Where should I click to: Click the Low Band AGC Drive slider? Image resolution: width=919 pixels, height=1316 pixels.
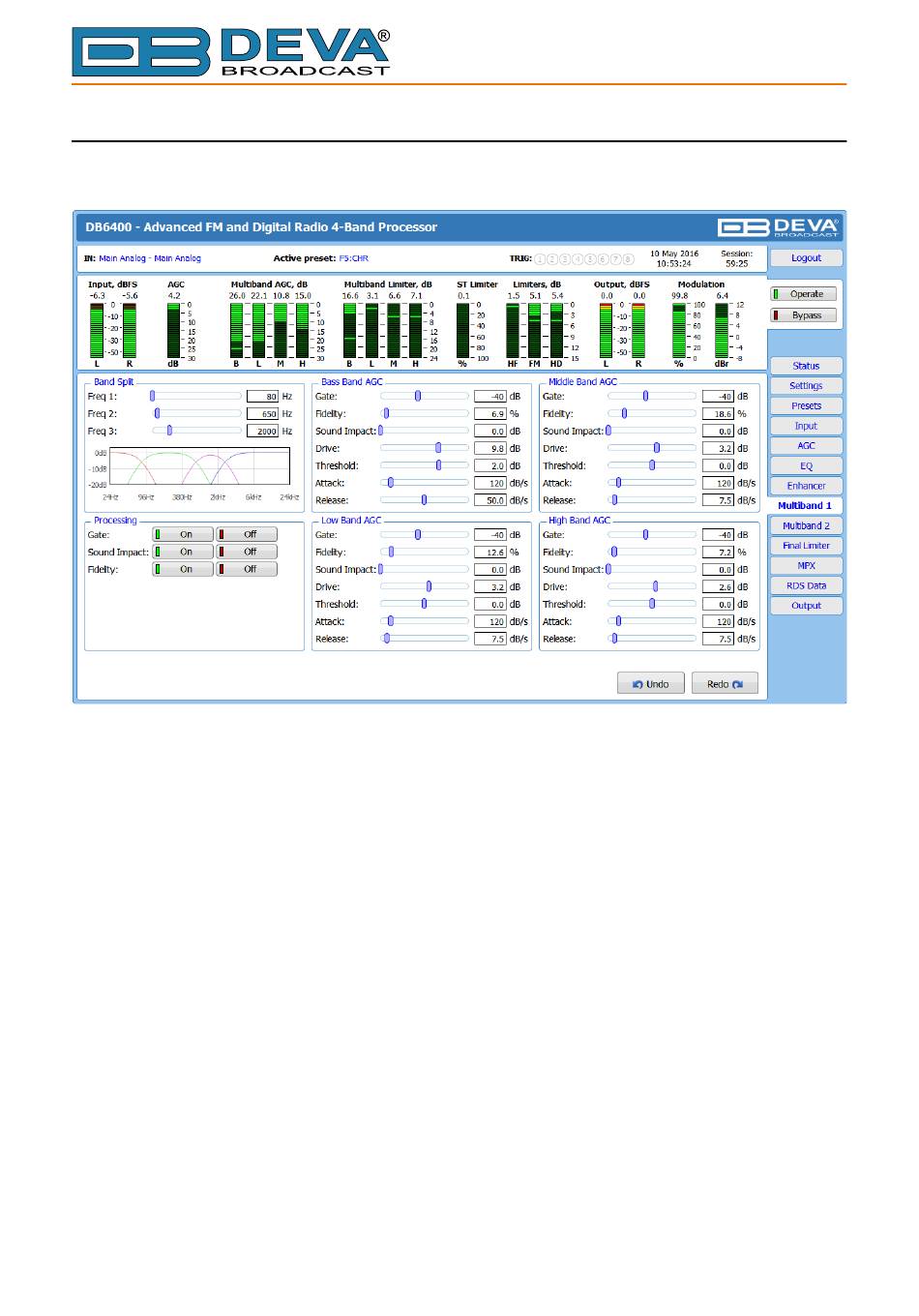[x=424, y=586]
